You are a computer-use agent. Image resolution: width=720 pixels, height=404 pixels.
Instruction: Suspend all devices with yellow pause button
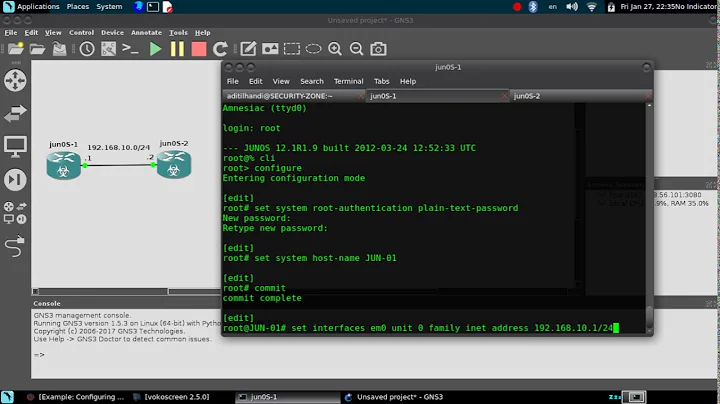click(x=177, y=49)
